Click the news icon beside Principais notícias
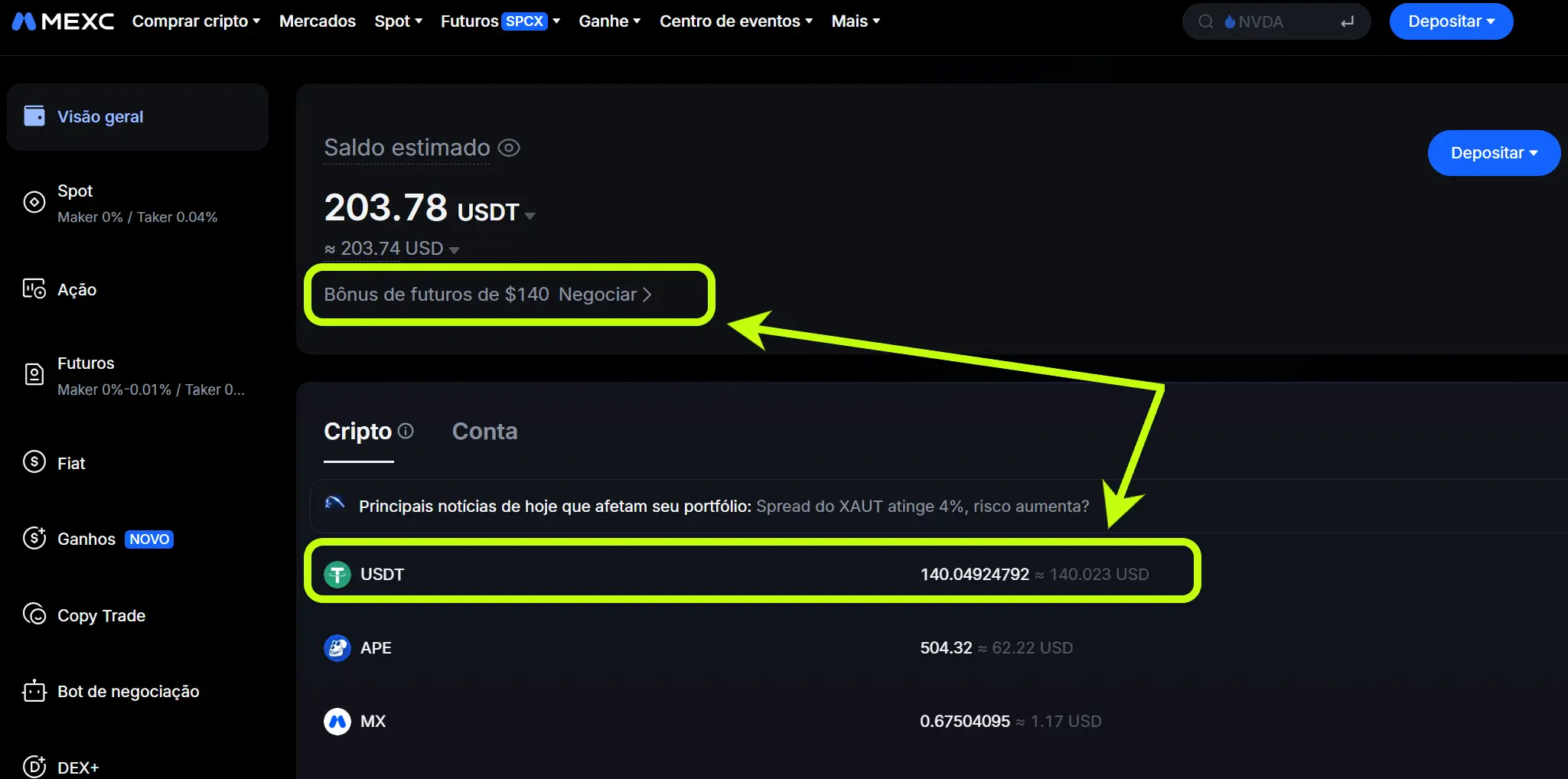This screenshot has width=1568, height=779. tap(334, 504)
